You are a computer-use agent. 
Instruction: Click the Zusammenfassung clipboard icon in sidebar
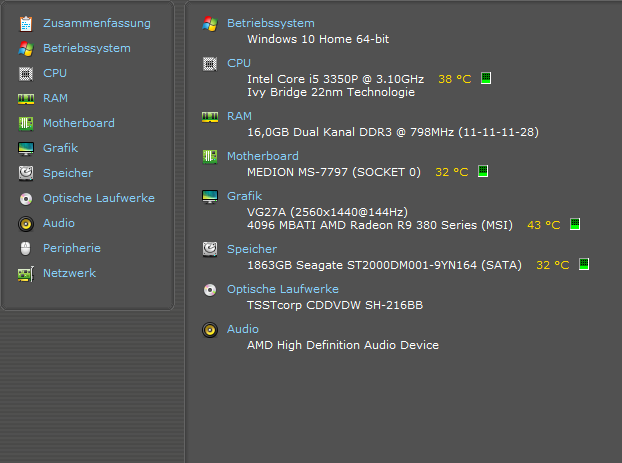[26, 23]
